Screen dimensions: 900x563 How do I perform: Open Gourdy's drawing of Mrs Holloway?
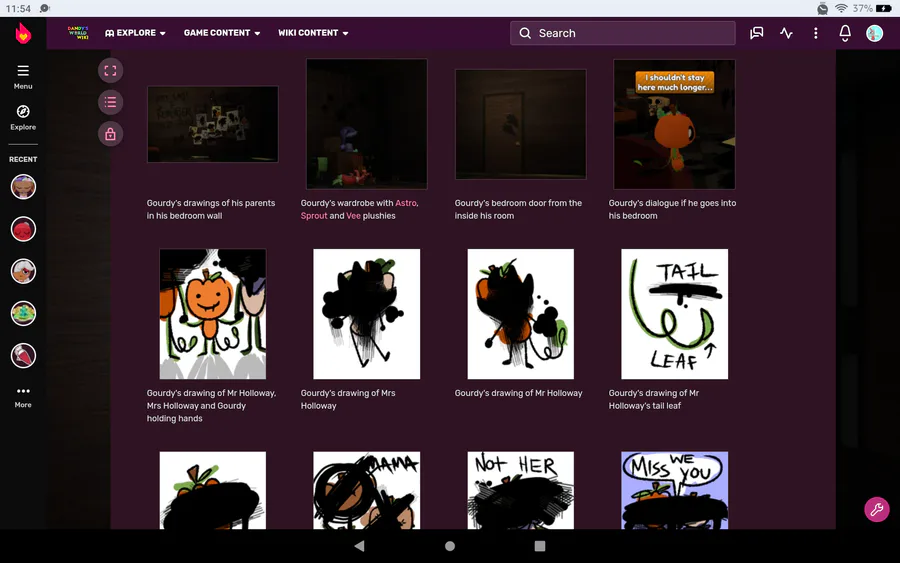[367, 314]
